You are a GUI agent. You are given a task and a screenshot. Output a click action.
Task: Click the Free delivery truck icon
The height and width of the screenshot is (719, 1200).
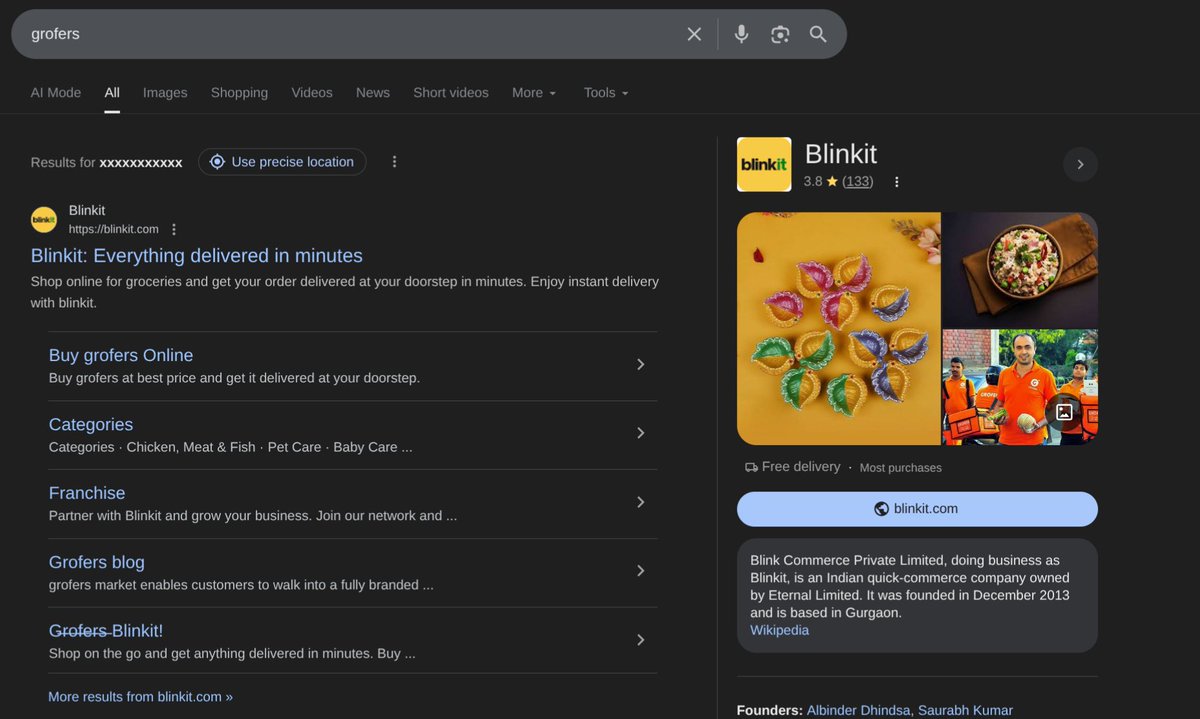point(751,467)
